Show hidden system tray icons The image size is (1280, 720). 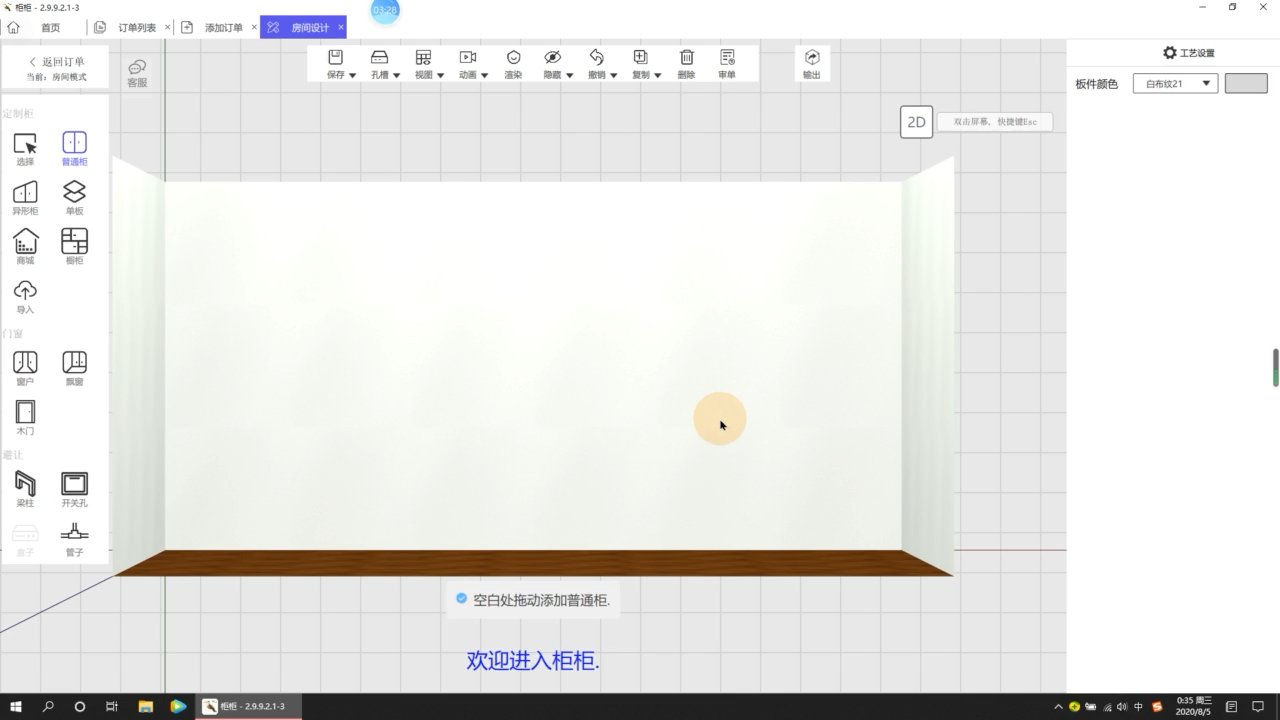(x=1059, y=706)
